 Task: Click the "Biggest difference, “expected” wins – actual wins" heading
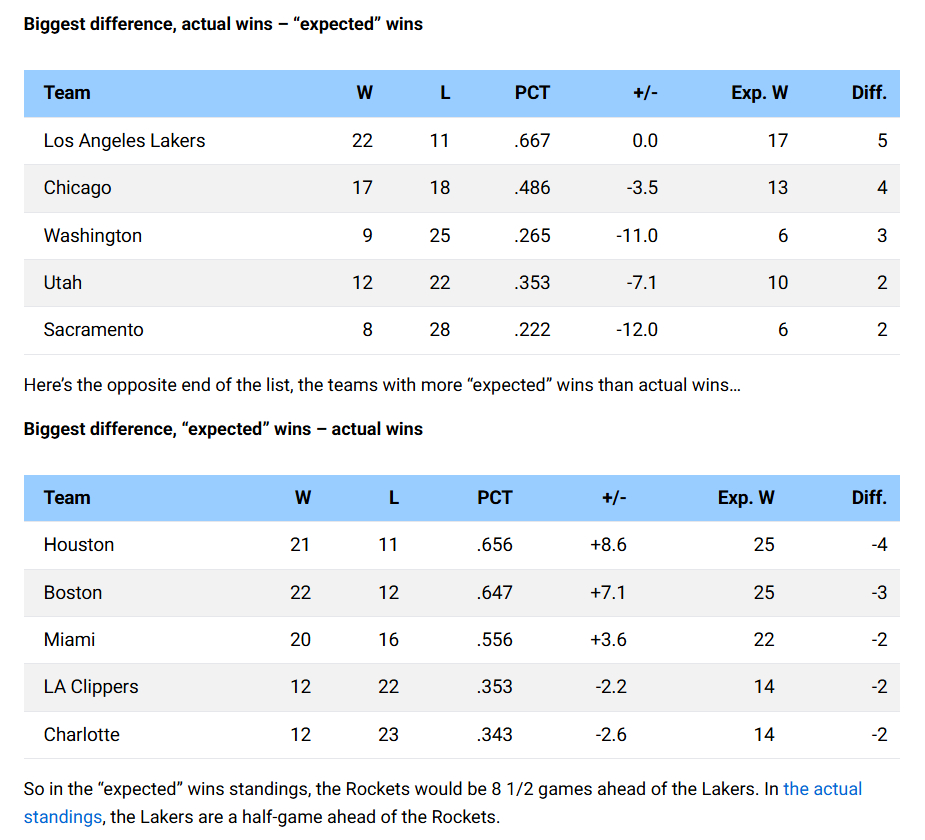point(223,429)
